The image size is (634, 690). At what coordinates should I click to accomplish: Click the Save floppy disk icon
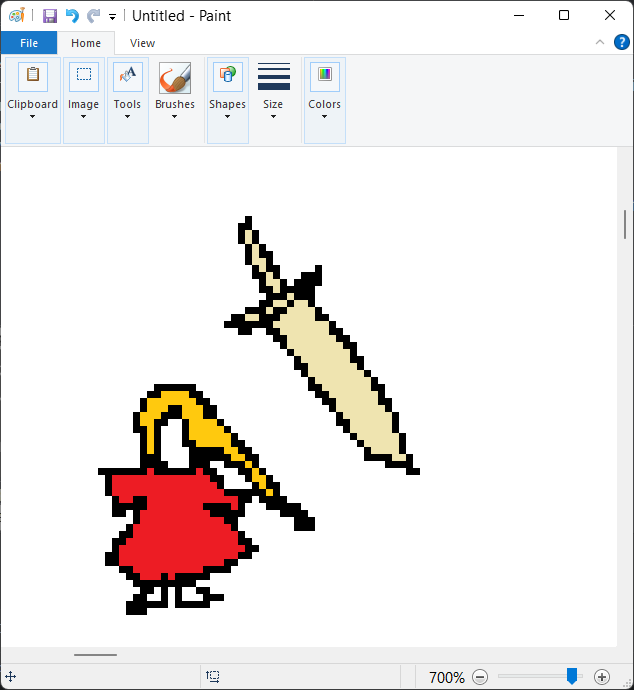click(50, 16)
